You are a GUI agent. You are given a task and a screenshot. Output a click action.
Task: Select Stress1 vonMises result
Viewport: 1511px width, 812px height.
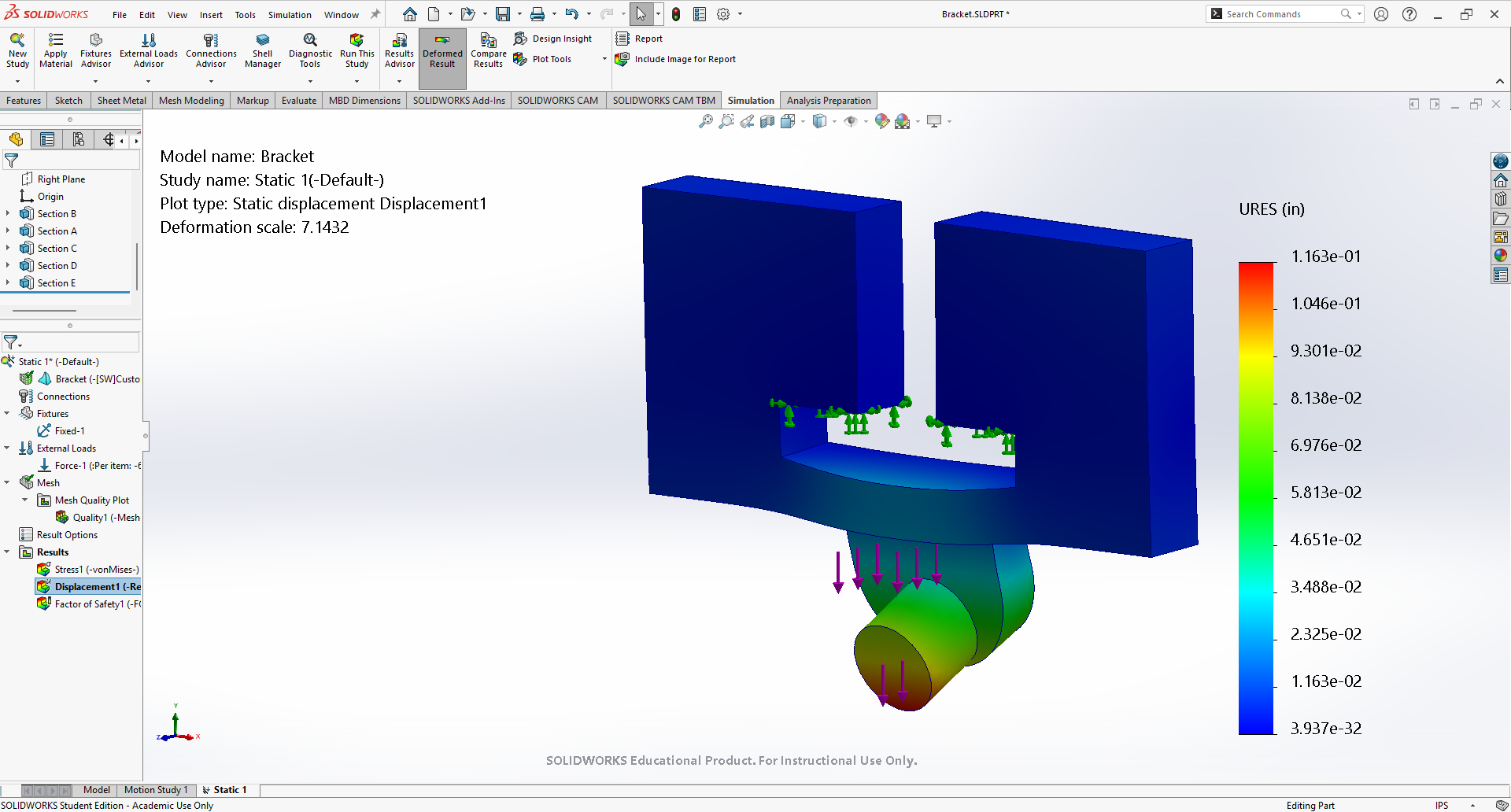coord(88,570)
